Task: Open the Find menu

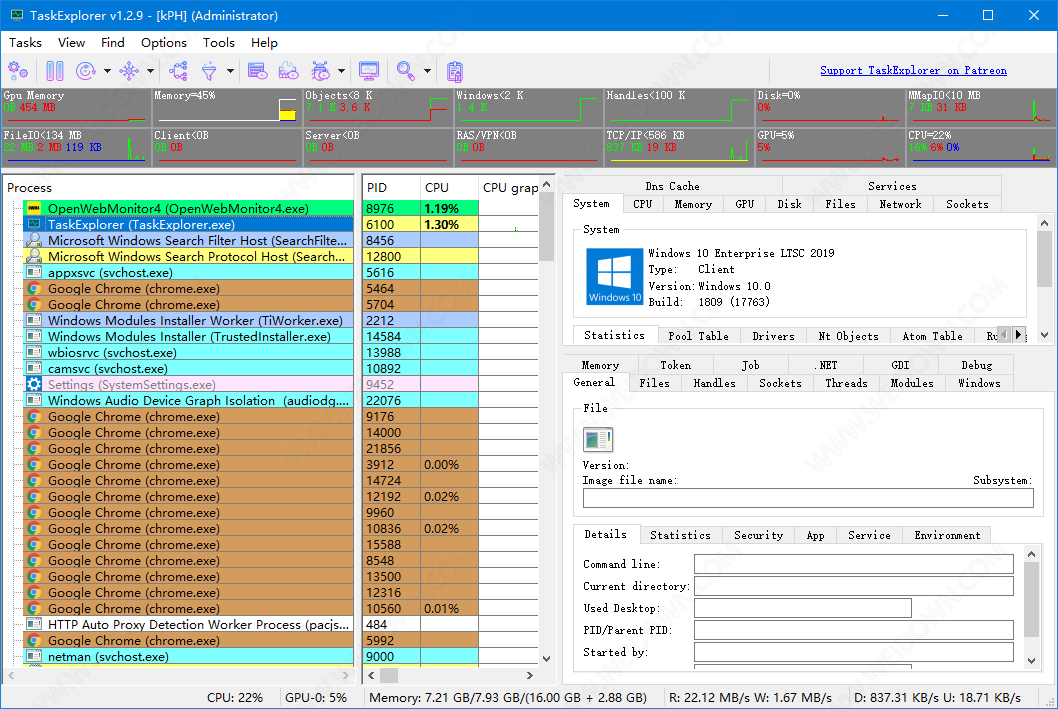Action: point(113,42)
